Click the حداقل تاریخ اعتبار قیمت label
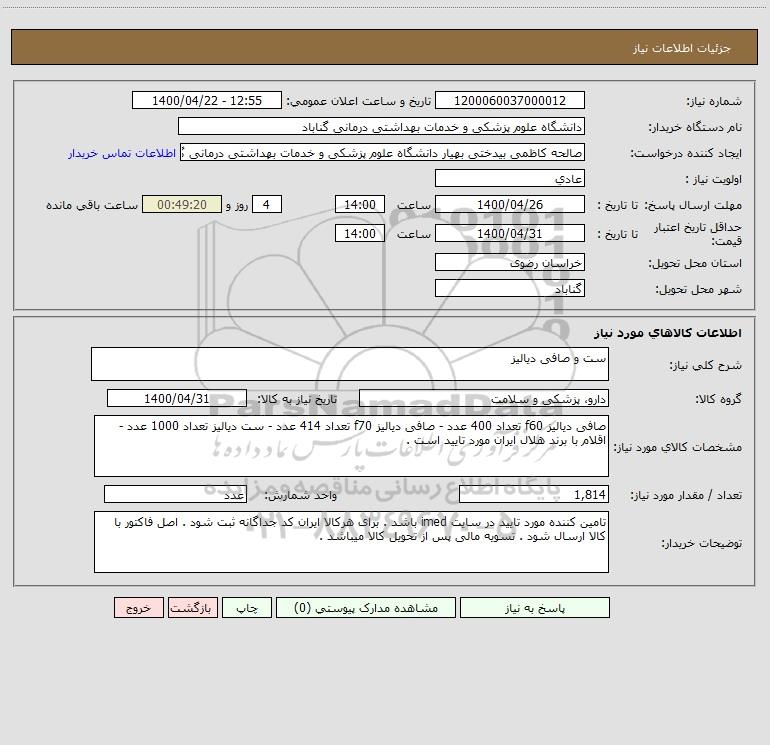Screen dimensions: 770x745 tap(697, 234)
